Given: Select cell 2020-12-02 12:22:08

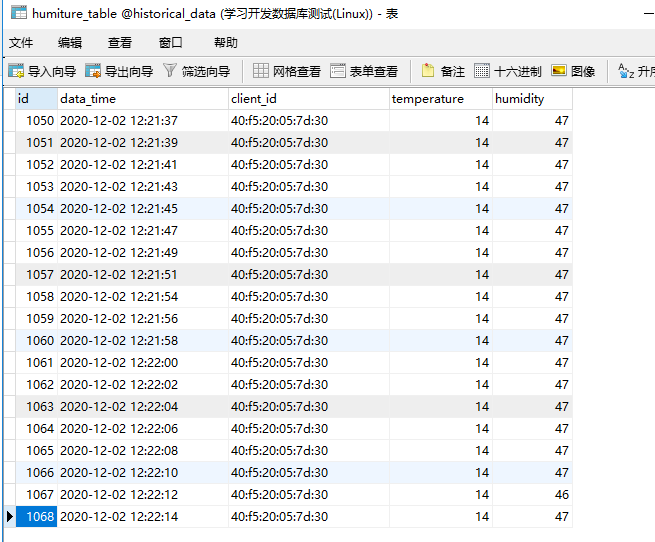Looking at the screenshot, I should pyautogui.click(x=143, y=450).
